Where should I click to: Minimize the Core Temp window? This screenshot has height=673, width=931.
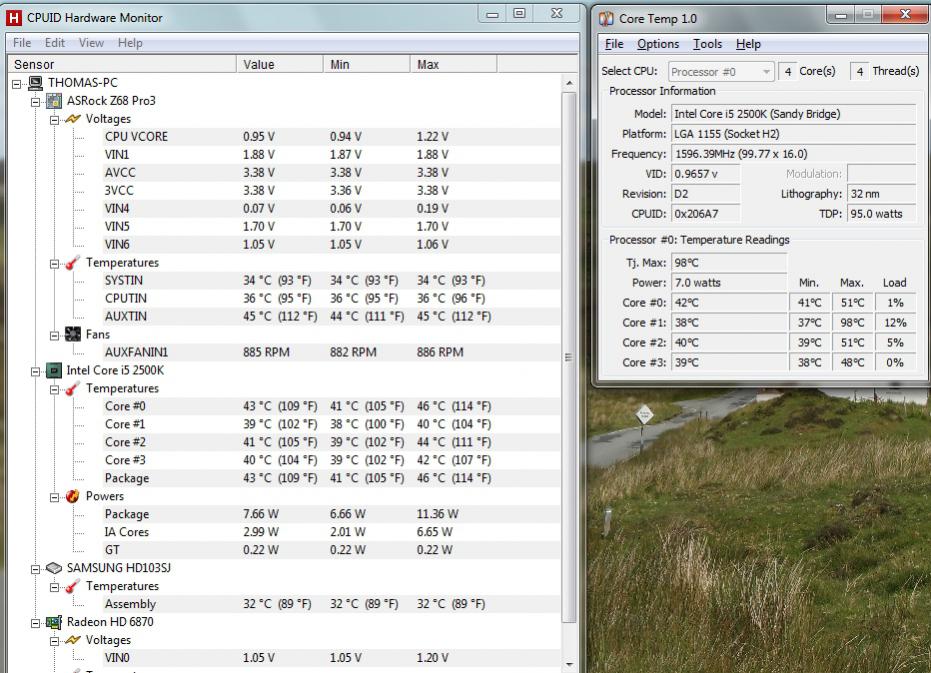[841, 15]
